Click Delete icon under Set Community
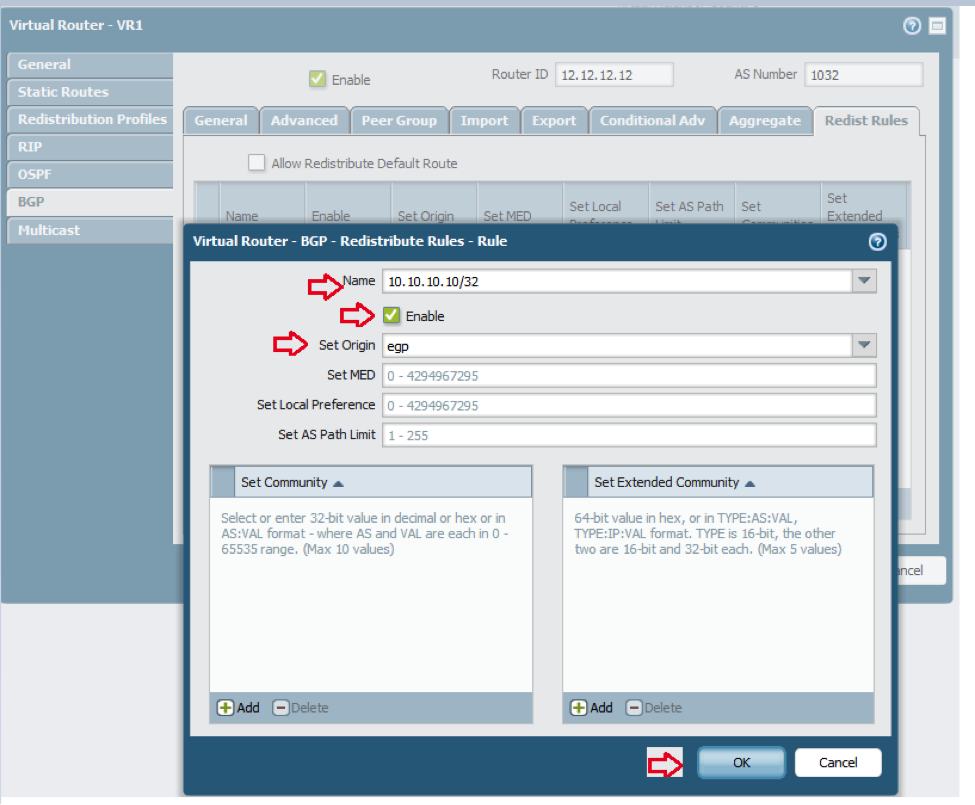The image size is (975, 805). (x=281, y=708)
